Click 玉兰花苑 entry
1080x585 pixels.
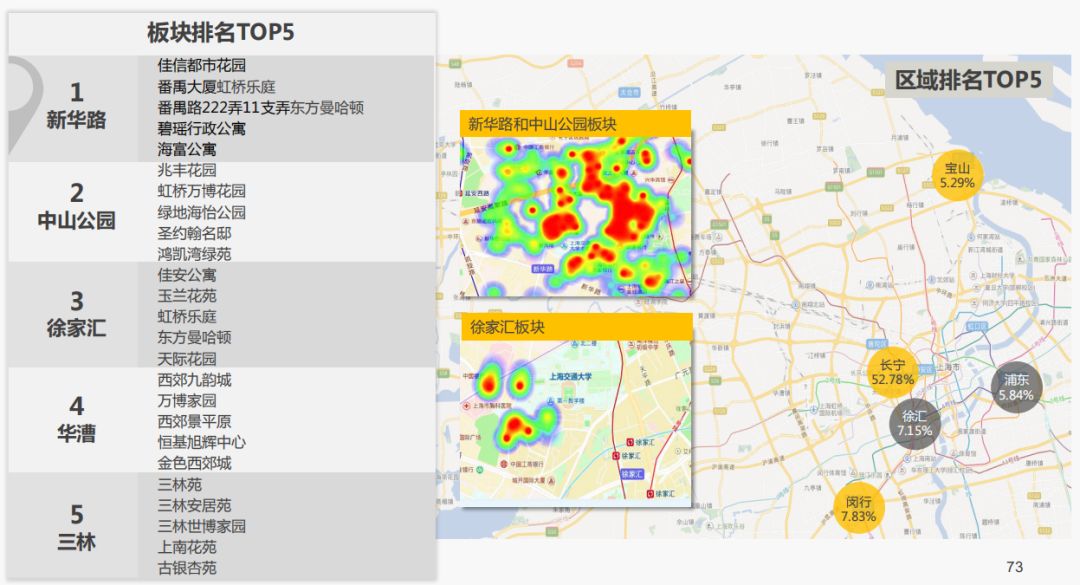187,296
